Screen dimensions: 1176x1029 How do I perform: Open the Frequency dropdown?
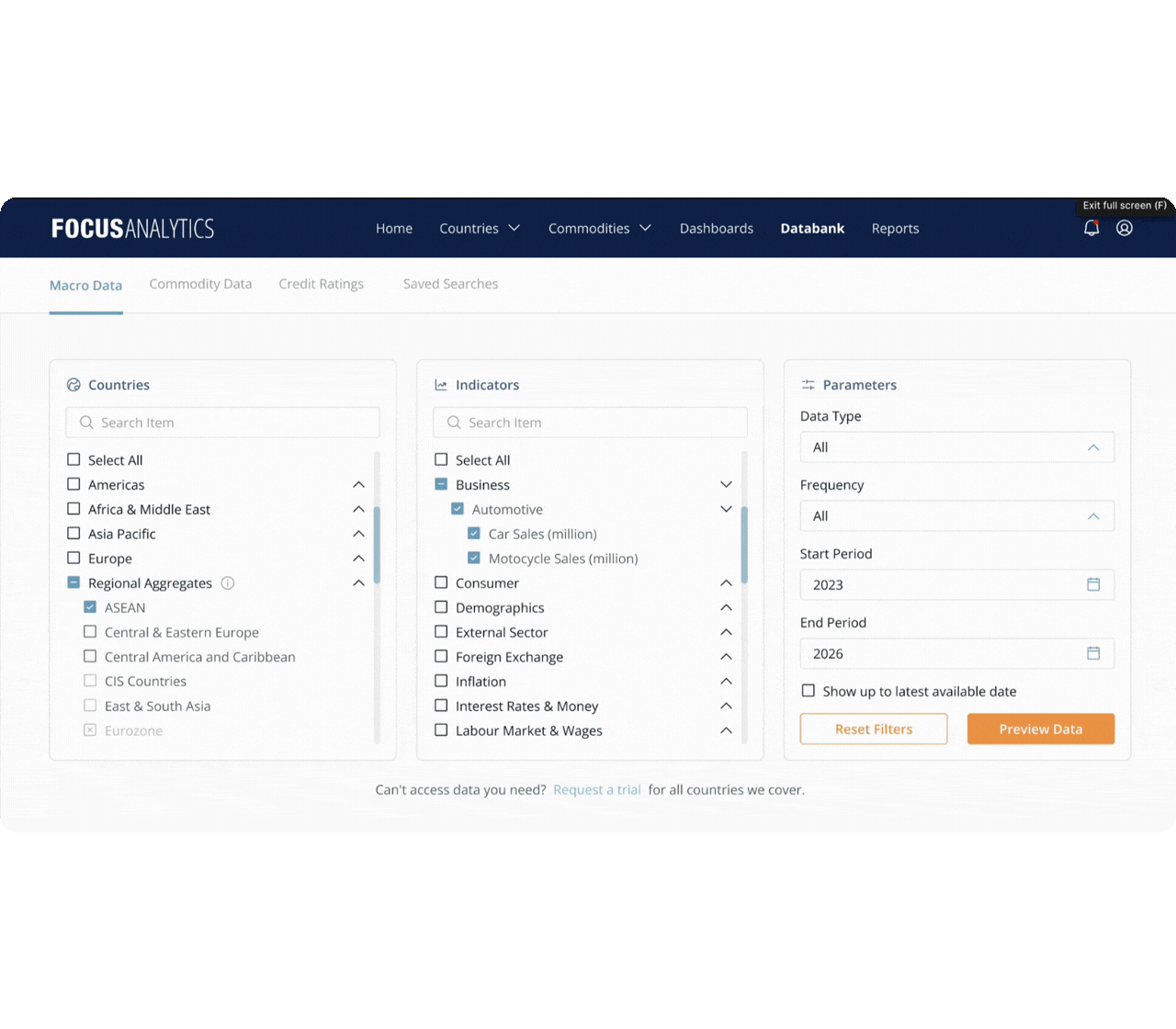(x=957, y=516)
